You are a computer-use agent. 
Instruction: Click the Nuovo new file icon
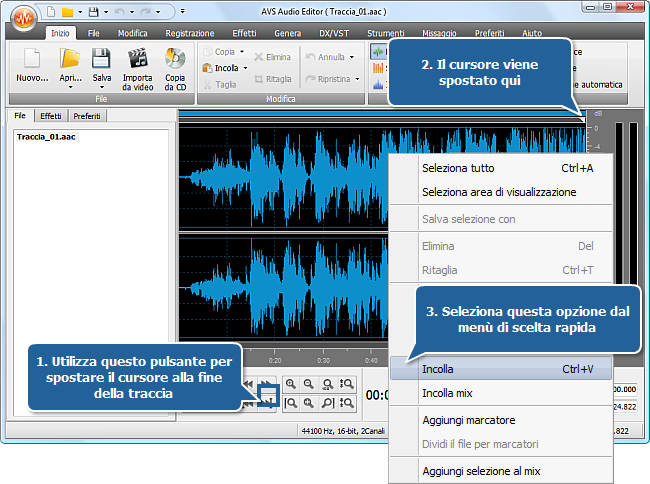[x=32, y=59]
